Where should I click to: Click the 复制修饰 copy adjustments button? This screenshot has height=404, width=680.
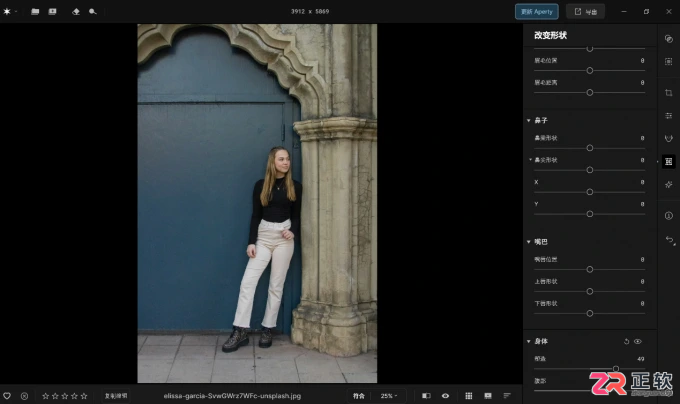(x=116, y=396)
